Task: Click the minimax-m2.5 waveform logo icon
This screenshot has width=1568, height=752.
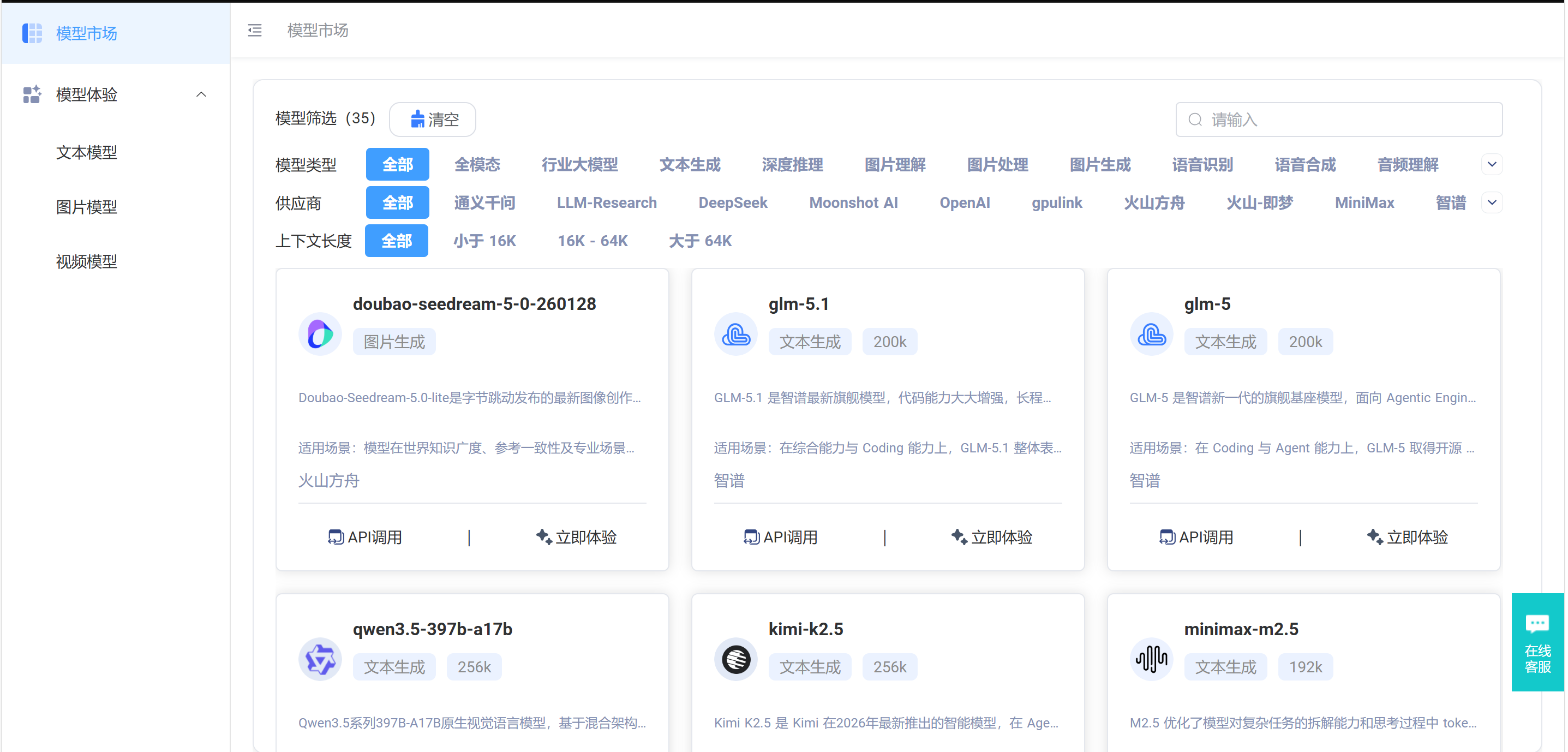Action: coord(1151,659)
